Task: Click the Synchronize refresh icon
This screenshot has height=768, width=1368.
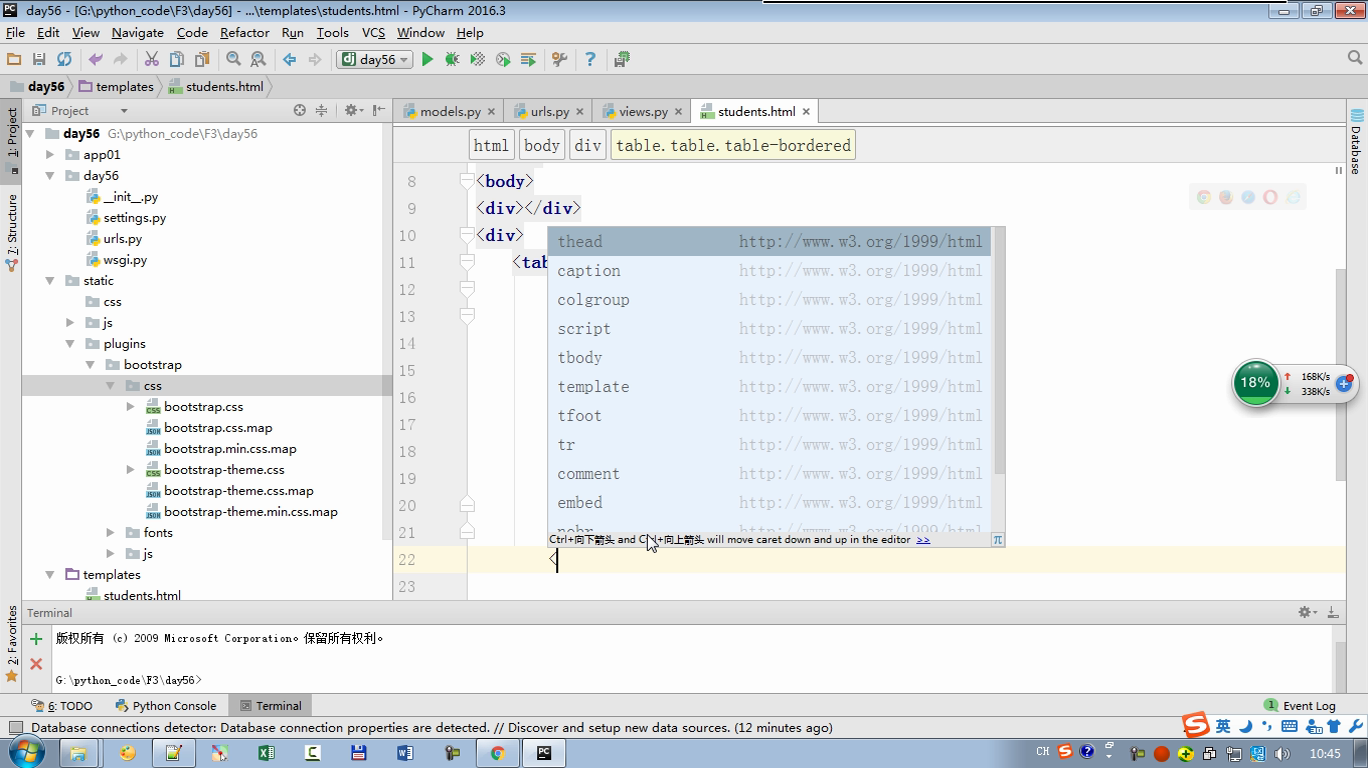Action: point(64,60)
